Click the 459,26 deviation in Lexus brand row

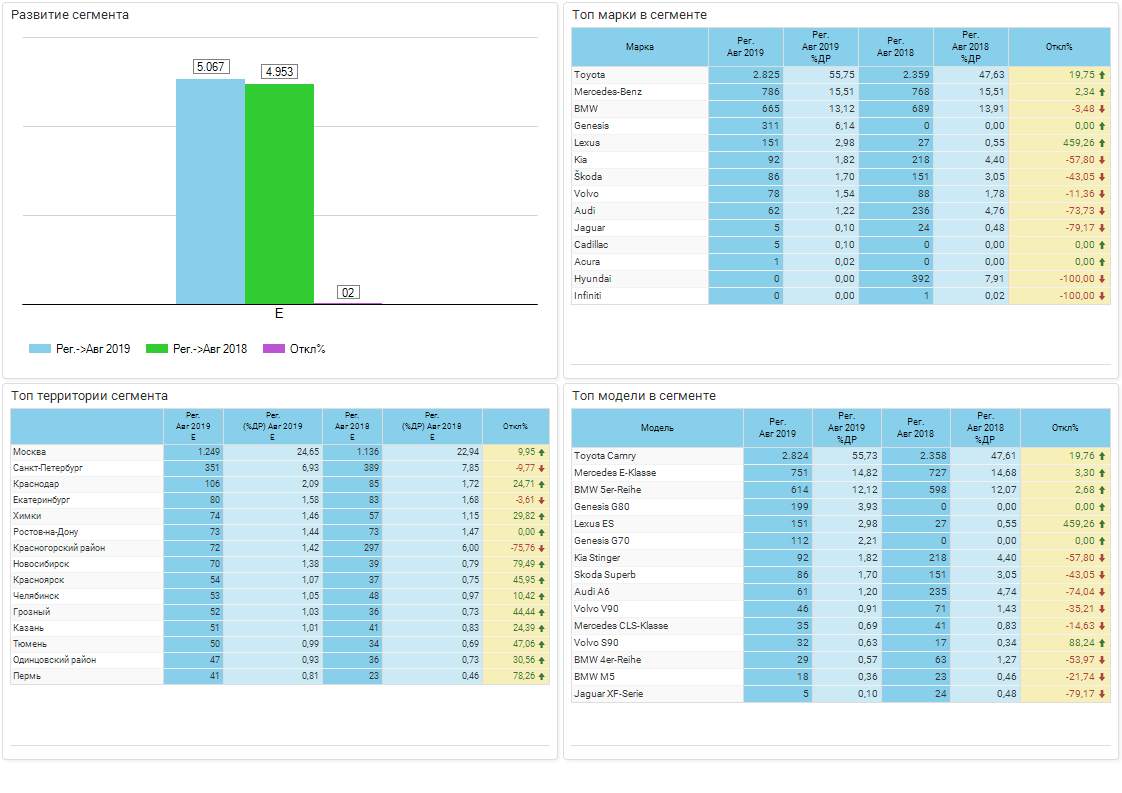coord(1078,142)
